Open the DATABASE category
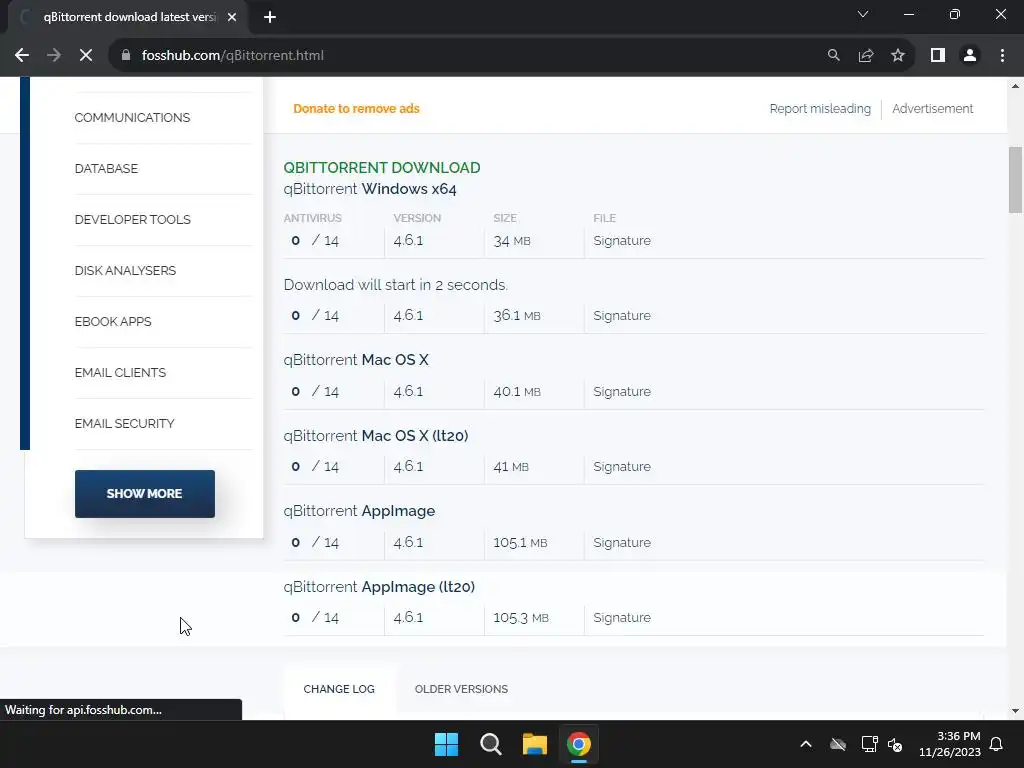The image size is (1024, 768). (106, 168)
